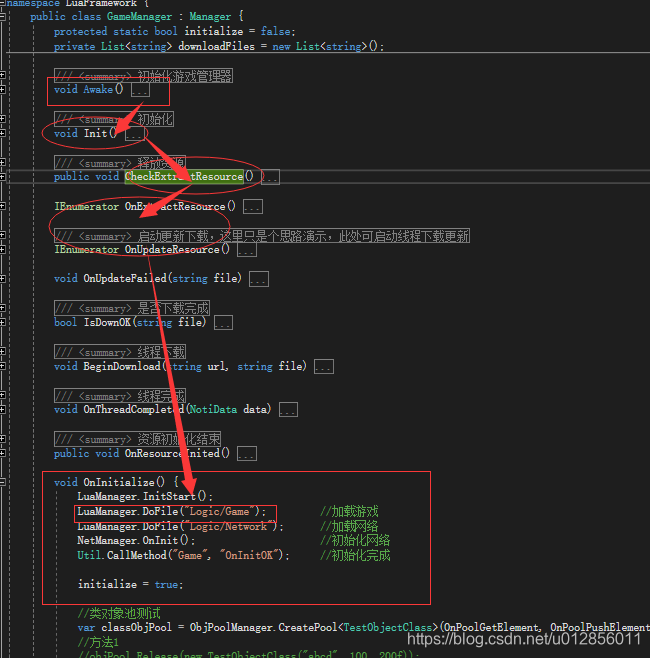Screen dimensions: 650x658
Task: Expand collapsed OnUpdateResource() body ellipsis box
Action: (247, 250)
